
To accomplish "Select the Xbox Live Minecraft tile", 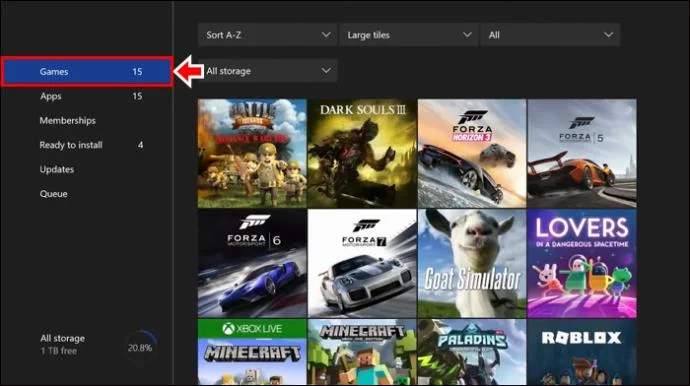I will click(252, 352).
